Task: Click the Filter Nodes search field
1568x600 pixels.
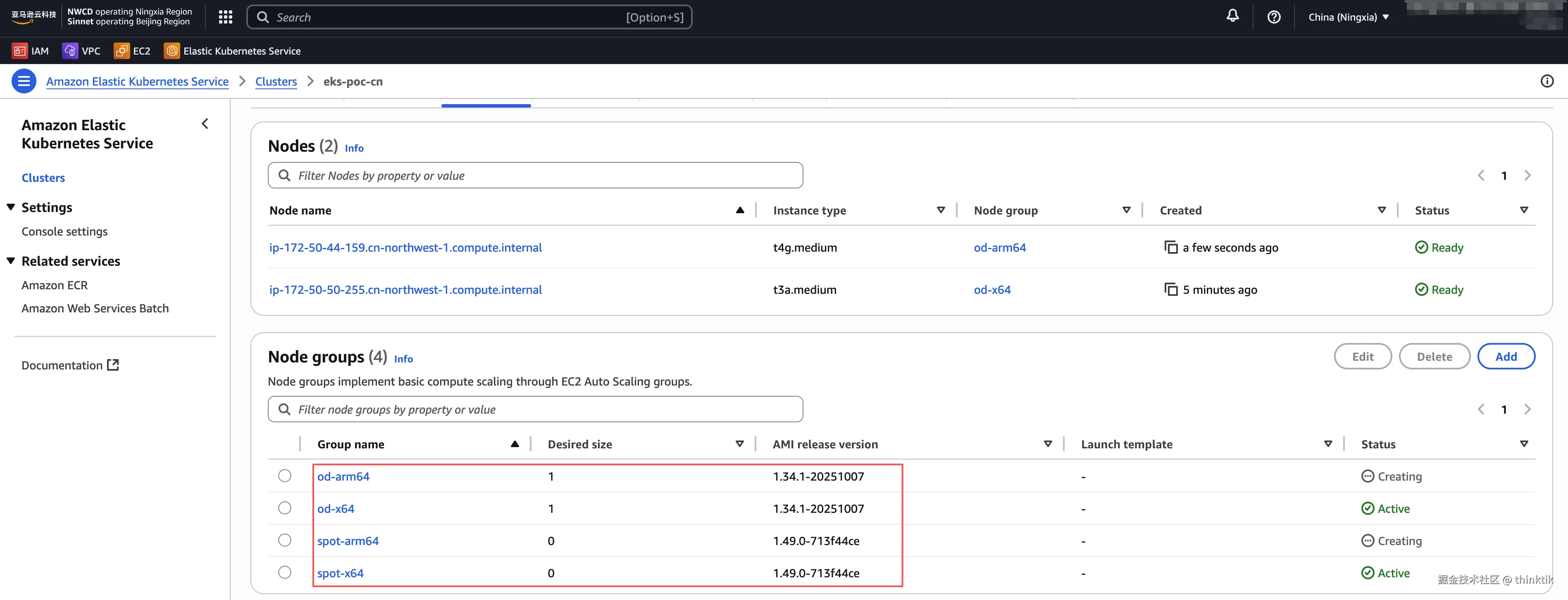Action: pos(536,175)
